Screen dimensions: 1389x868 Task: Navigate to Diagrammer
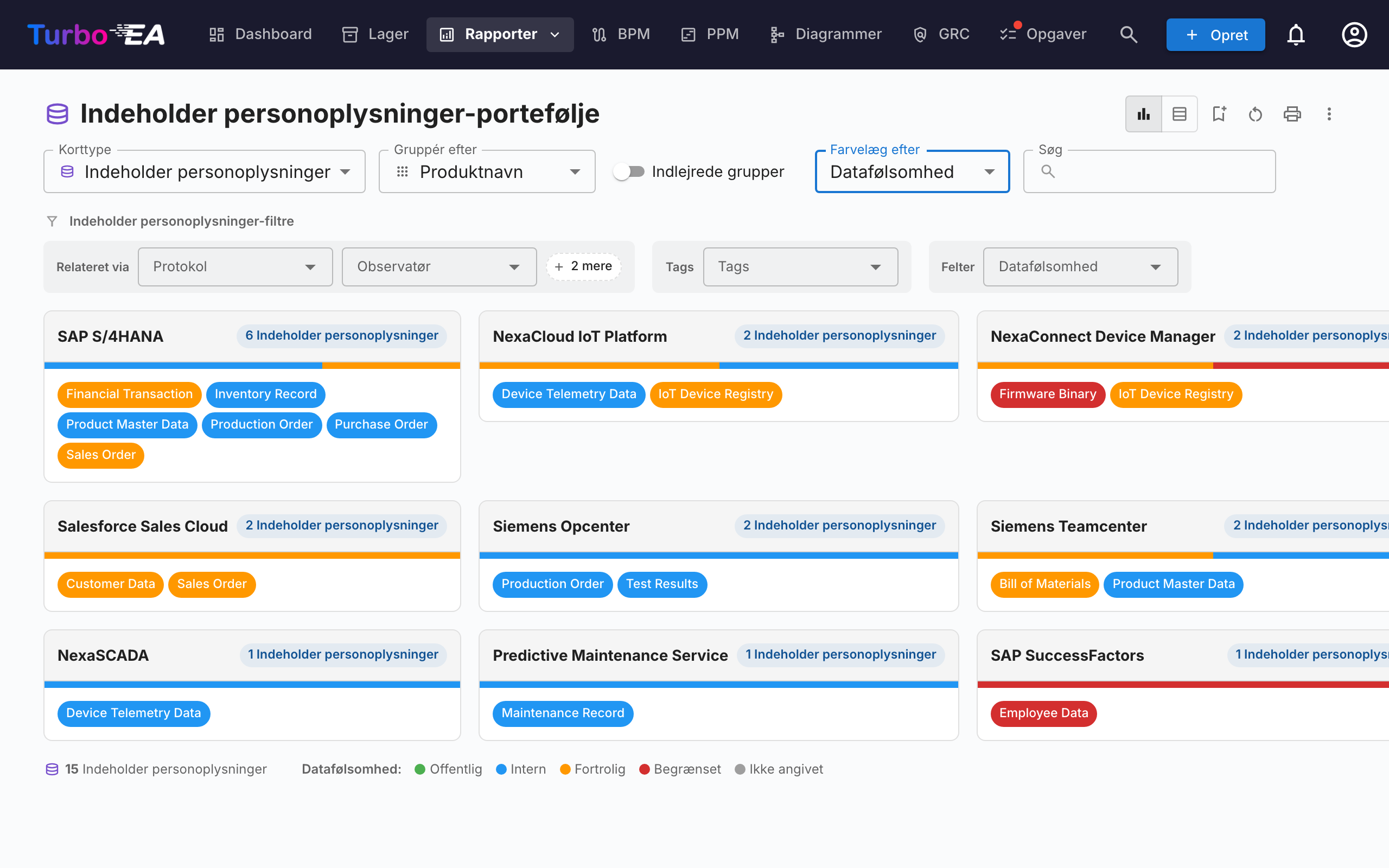click(x=826, y=34)
